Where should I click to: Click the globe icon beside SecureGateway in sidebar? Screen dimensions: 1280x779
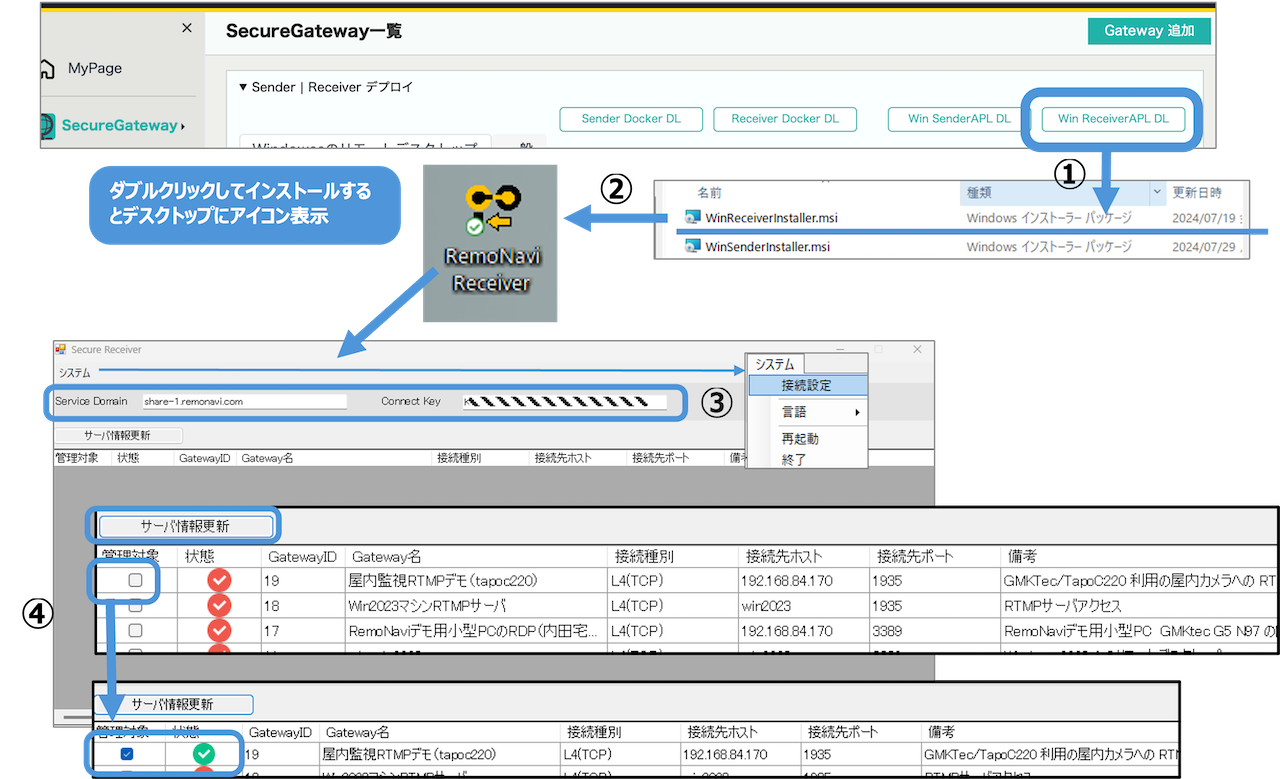tap(46, 126)
